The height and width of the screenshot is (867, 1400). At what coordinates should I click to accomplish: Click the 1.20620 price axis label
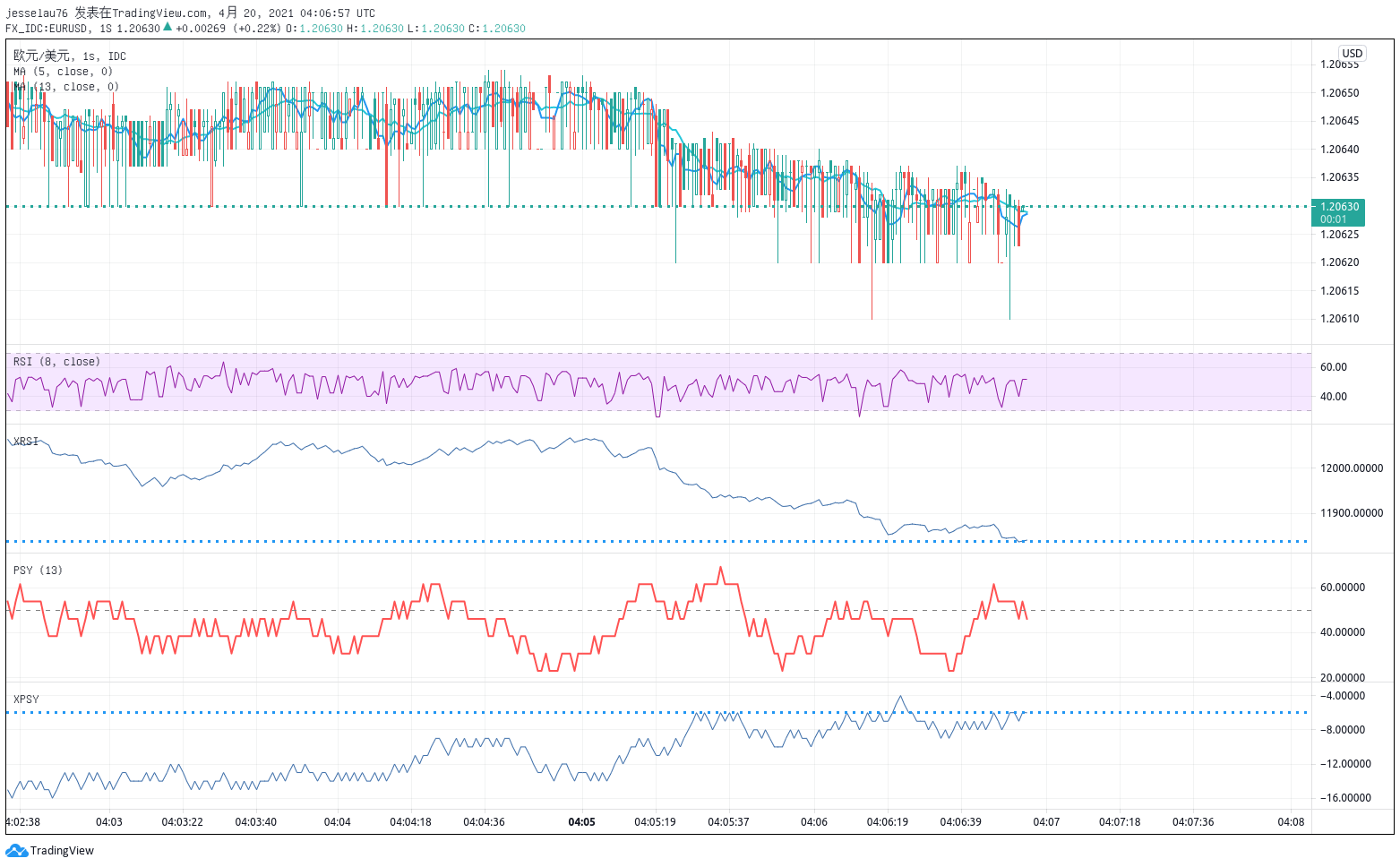(1339, 262)
